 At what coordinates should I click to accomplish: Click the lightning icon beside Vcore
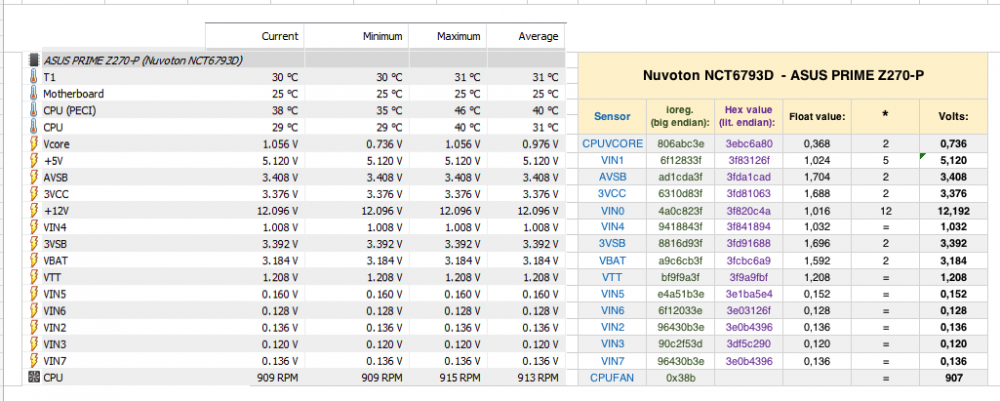point(34,143)
